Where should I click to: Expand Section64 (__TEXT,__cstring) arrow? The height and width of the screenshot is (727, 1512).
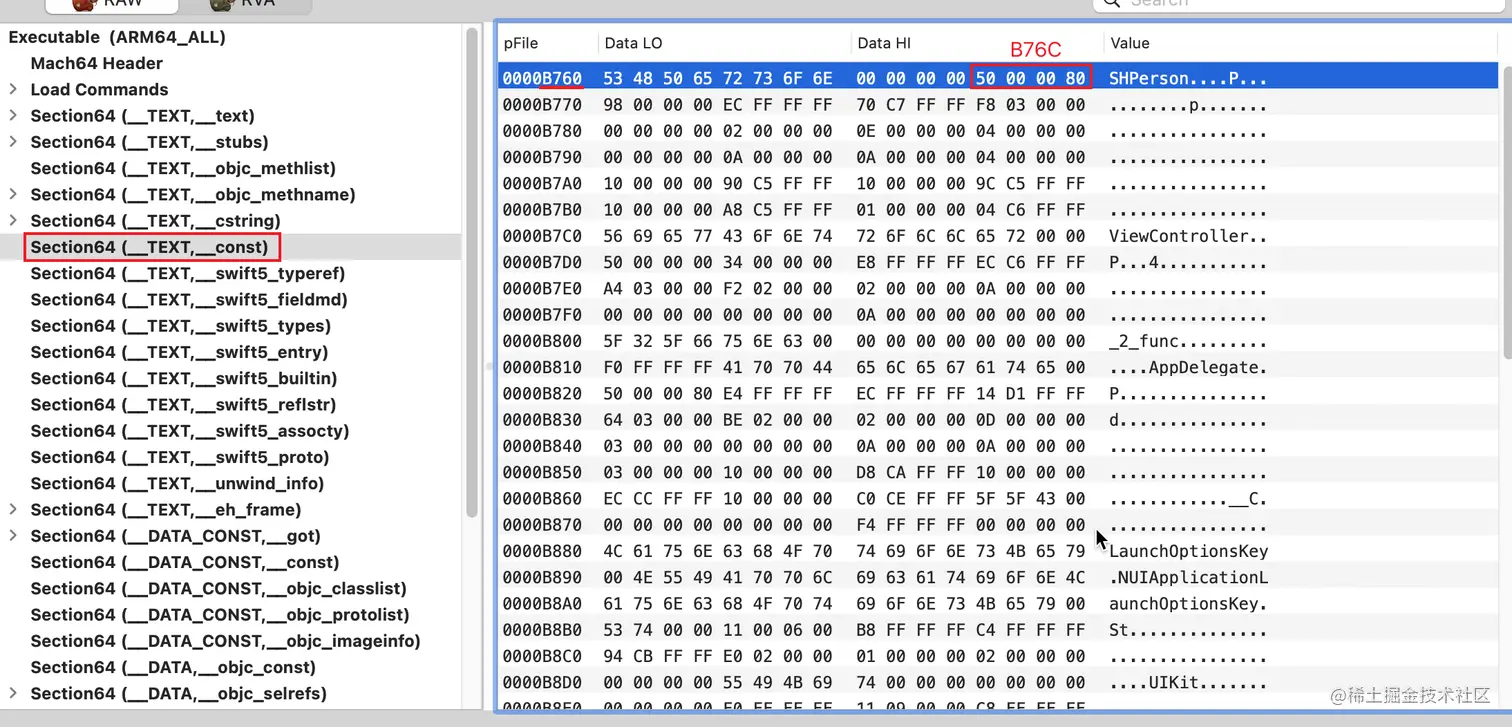coord(13,220)
